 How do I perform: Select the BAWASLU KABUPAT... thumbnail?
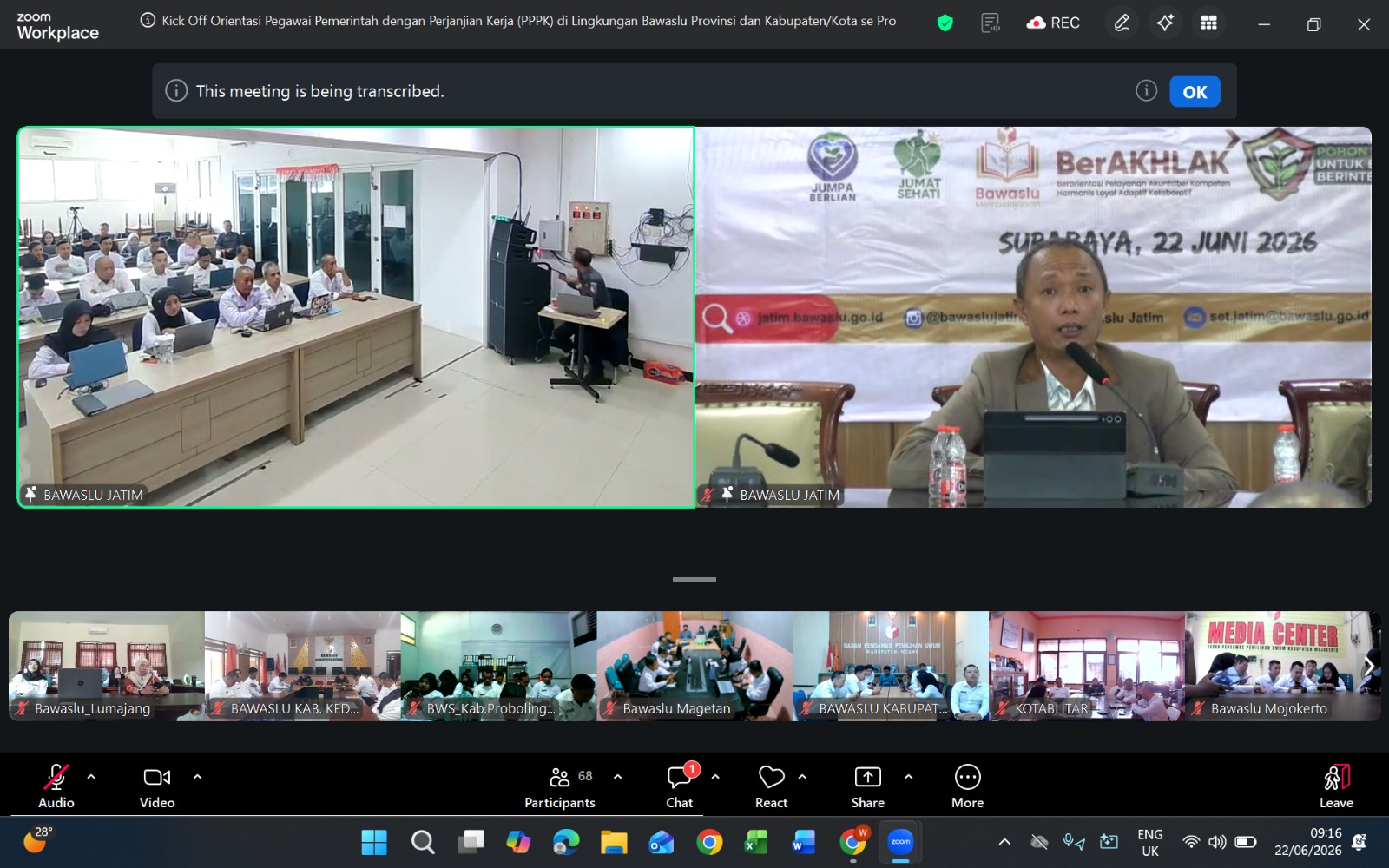[892, 666]
